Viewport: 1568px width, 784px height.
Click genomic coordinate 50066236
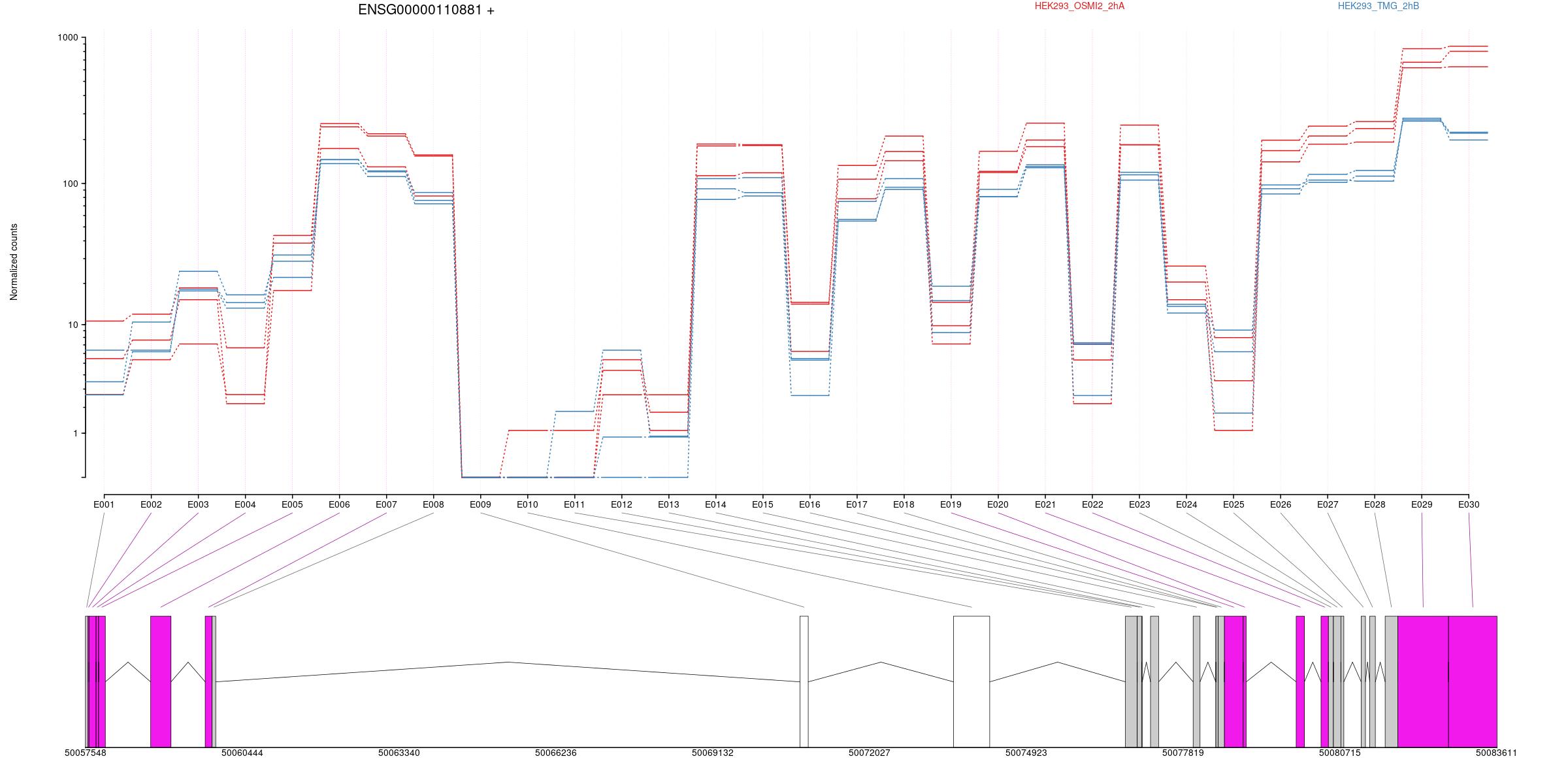coord(556,753)
